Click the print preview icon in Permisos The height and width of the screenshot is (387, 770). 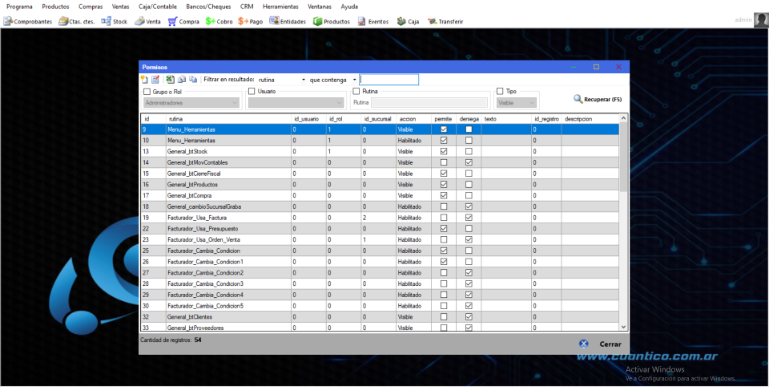[182, 80]
